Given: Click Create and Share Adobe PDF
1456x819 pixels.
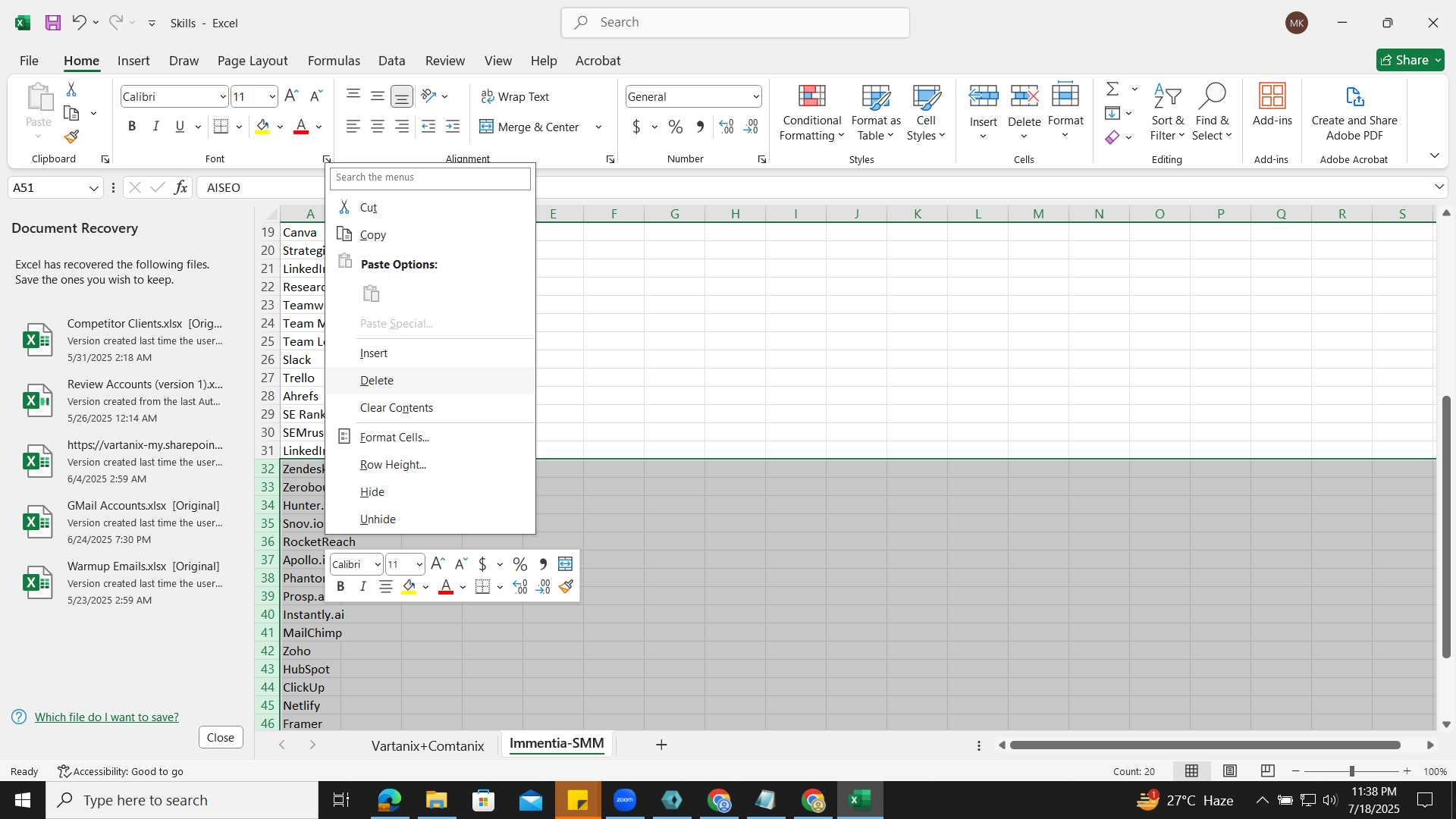Looking at the screenshot, I should tap(1354, 112).
